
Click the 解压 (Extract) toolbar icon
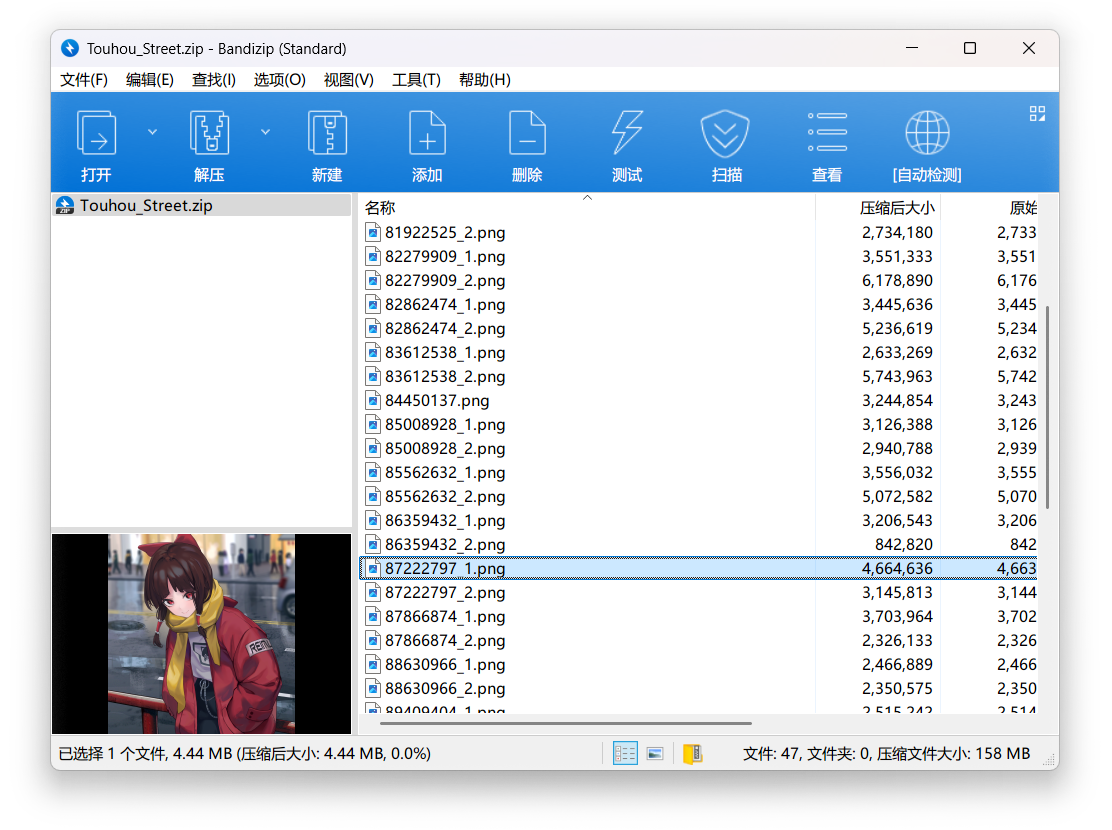pos(209,135)
